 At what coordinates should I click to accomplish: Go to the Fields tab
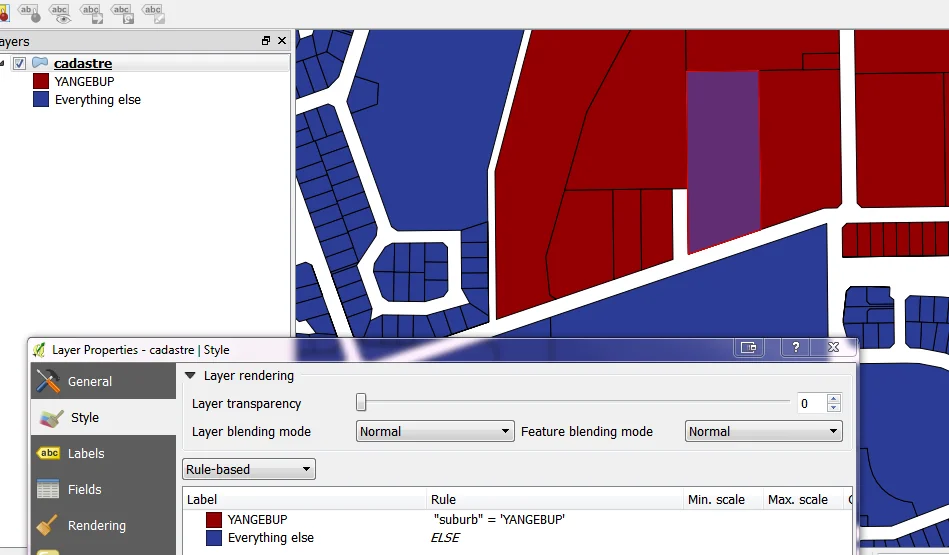(84, 489)
